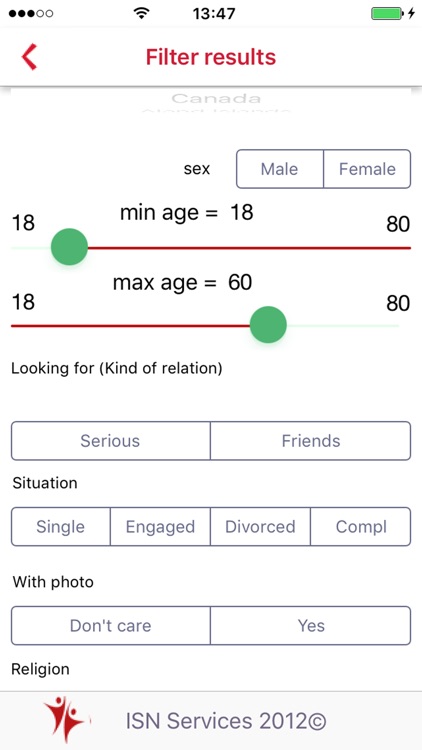Viewport: 422px width, 750px height.
Task: Tap the red back arrow icon
Action: coord(29,56)
